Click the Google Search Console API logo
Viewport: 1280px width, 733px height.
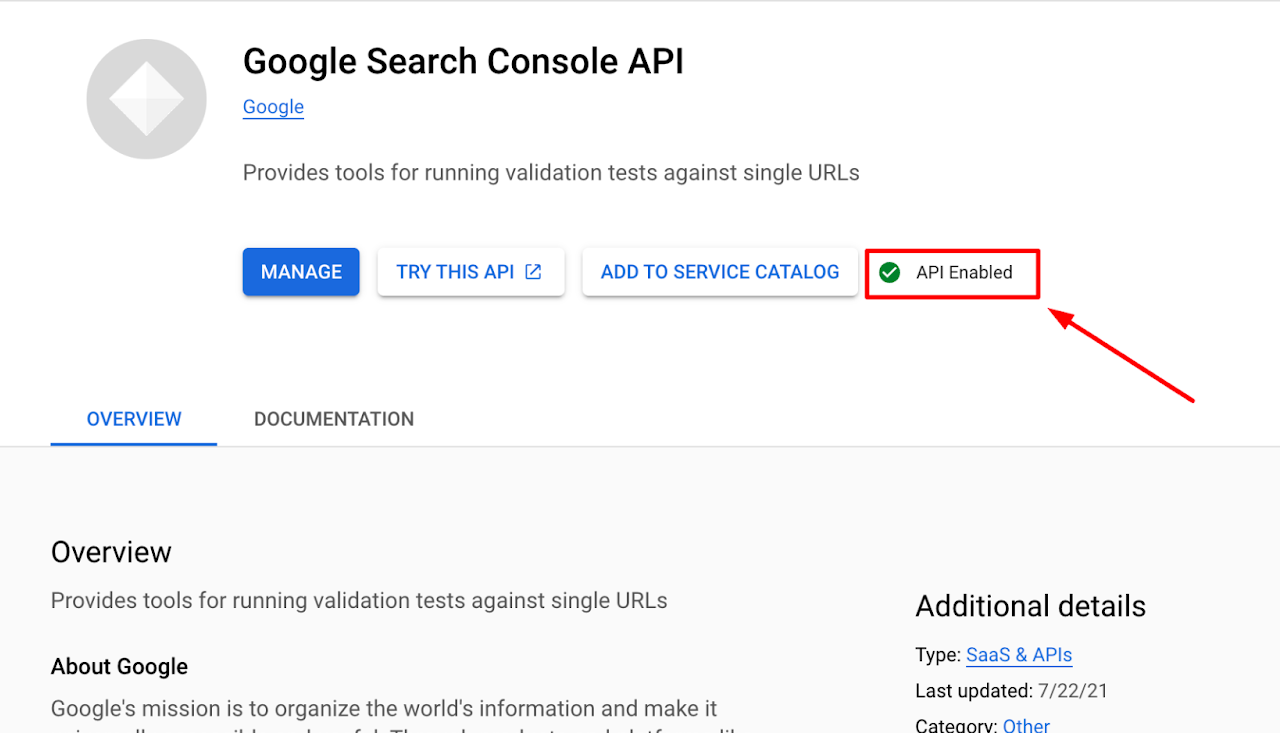pyautogui.click(x=147, y=99)
